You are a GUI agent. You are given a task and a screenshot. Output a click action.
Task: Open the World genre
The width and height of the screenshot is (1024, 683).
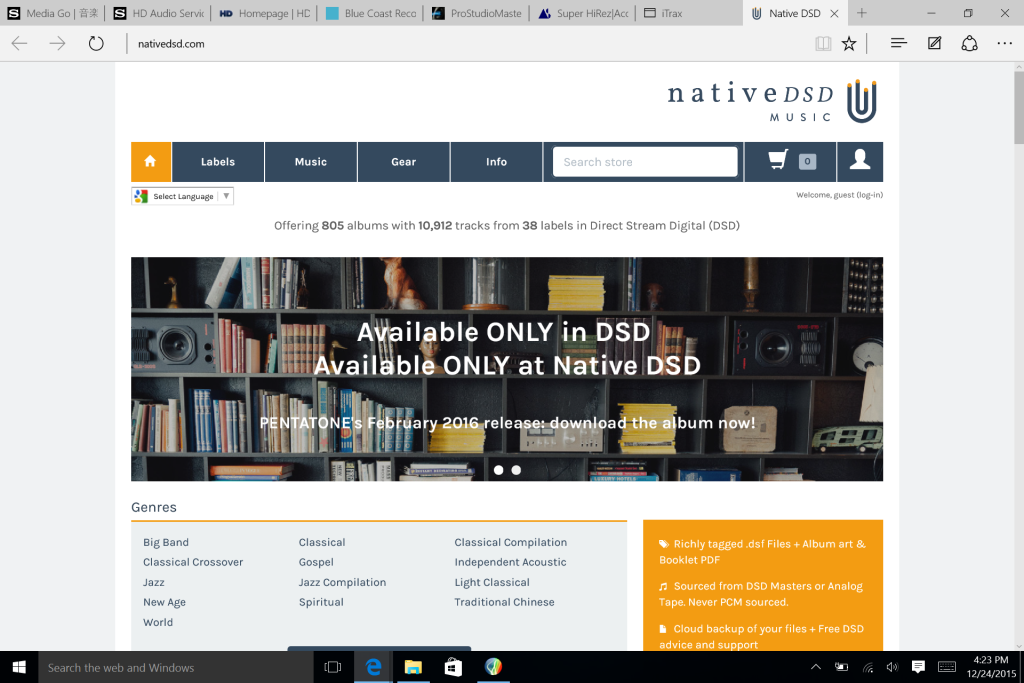pyautogui.click(x=158, y=622)
